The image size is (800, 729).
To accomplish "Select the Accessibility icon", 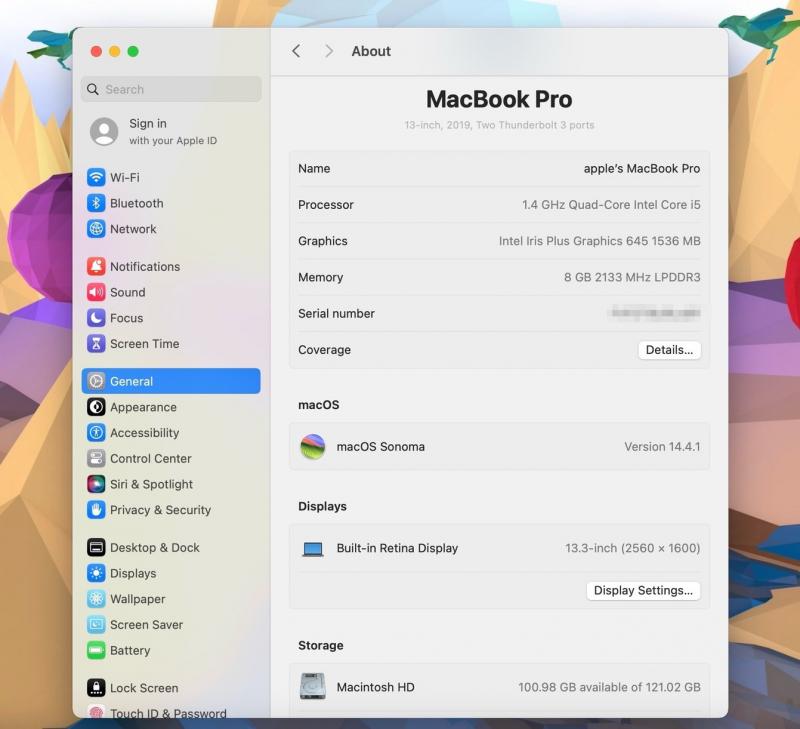I will tap(96, 433).
